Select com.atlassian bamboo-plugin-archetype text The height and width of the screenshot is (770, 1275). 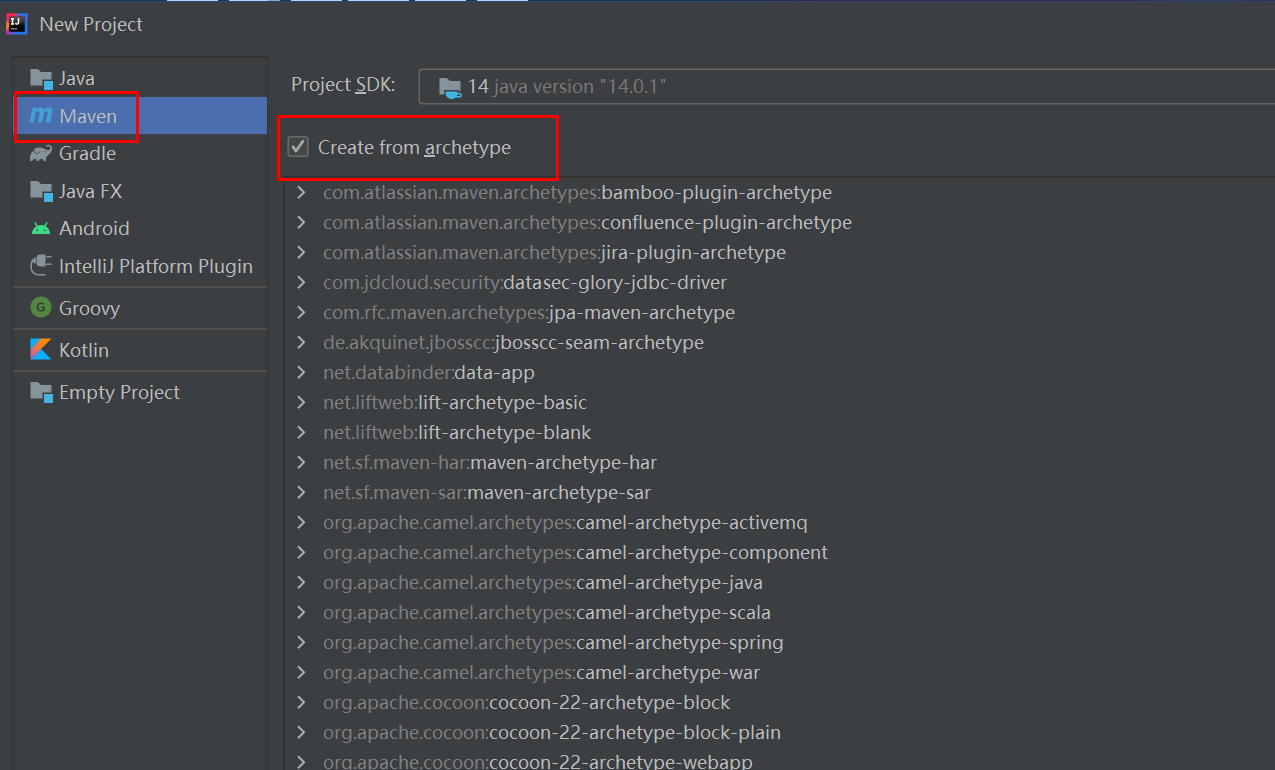pyautogui.click(x=577, y=193)
